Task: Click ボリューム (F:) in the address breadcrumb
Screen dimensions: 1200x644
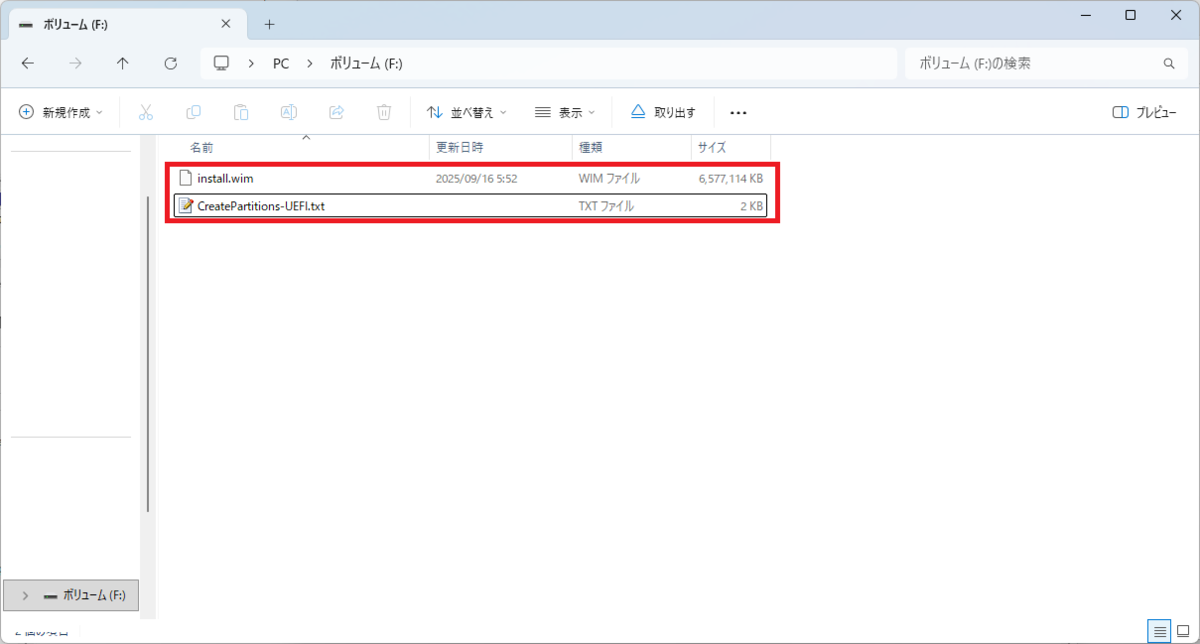Action: tap(366, 63)
